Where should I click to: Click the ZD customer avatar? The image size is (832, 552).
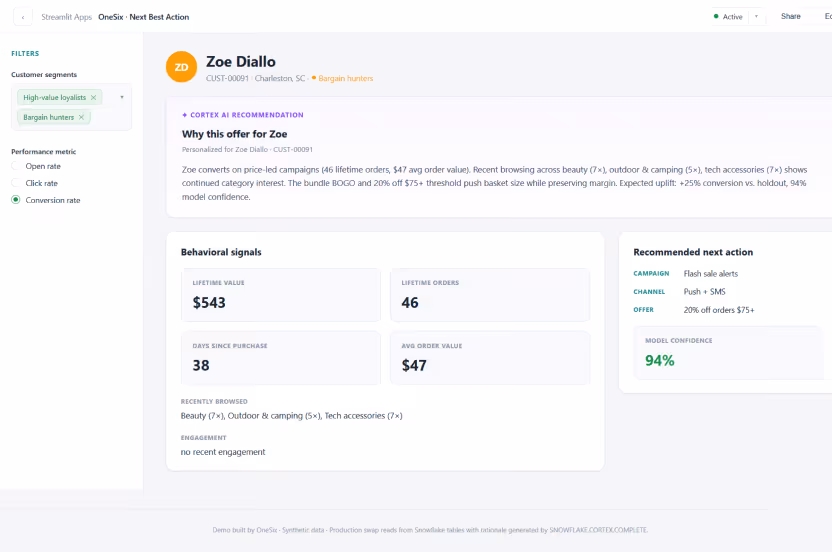tap(181, 67)
